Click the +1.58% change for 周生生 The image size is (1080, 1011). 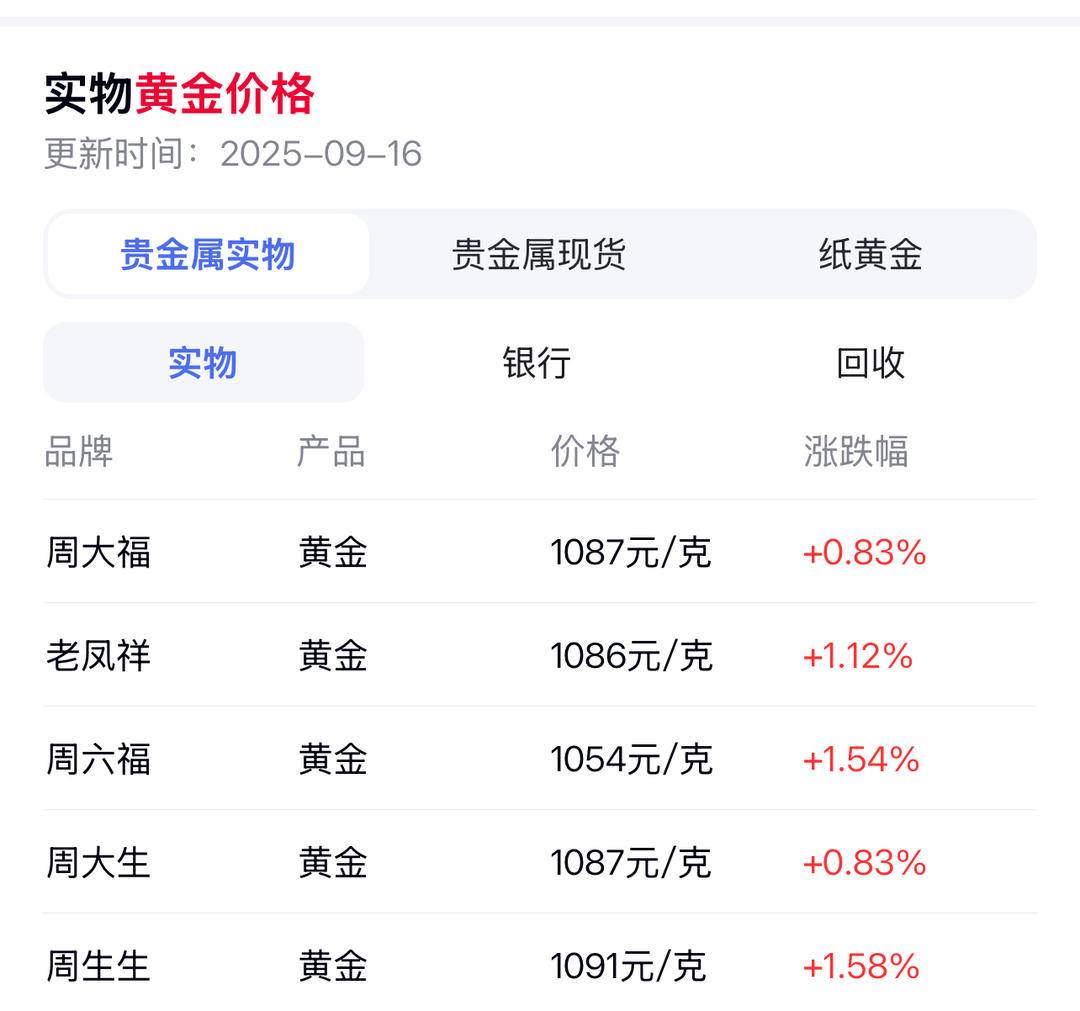coord(861,966)
